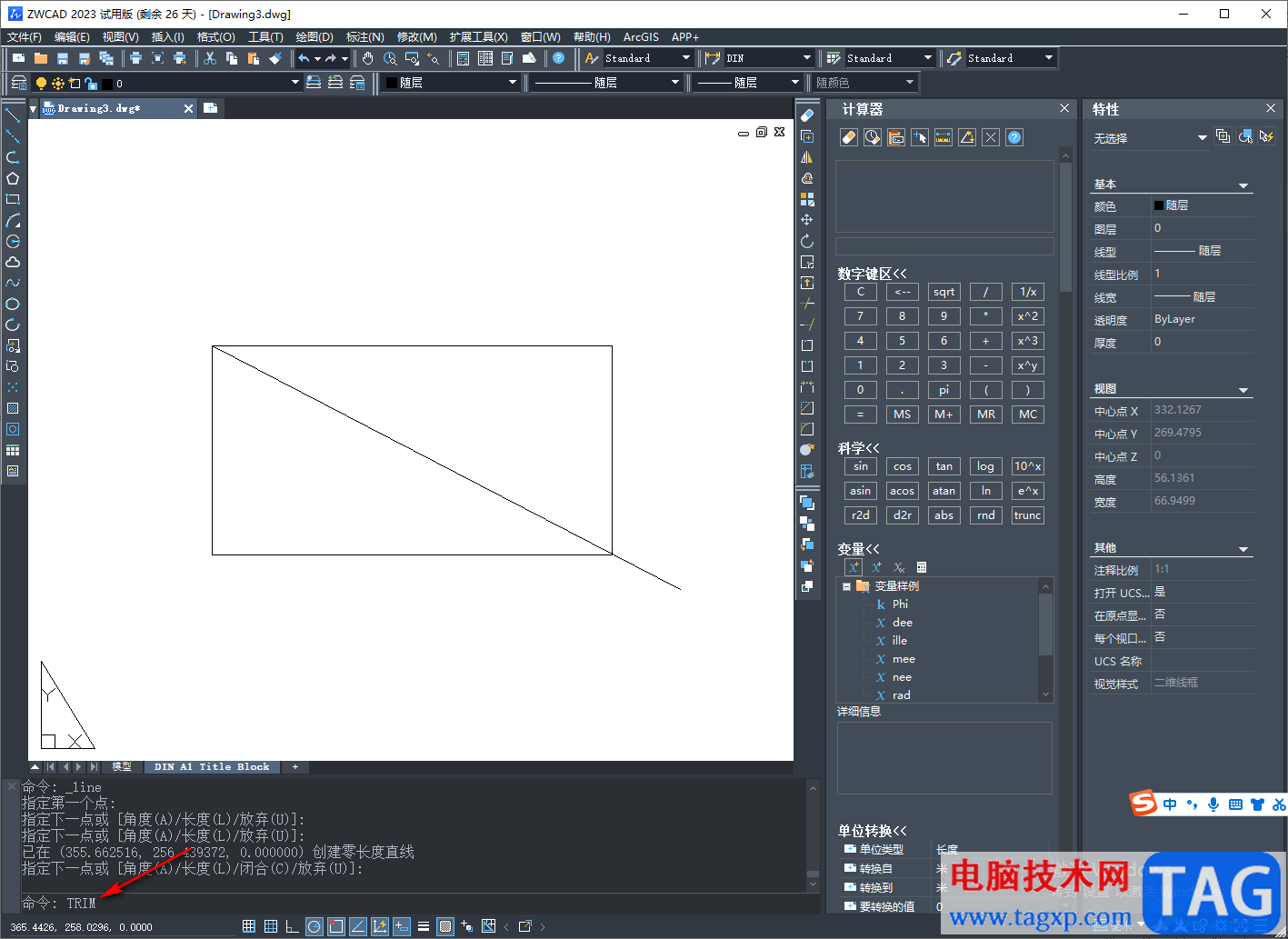Screen dimensions: 1288x939
Task: Select the Line tool in draw toolbar
Action: click(13, 115)
